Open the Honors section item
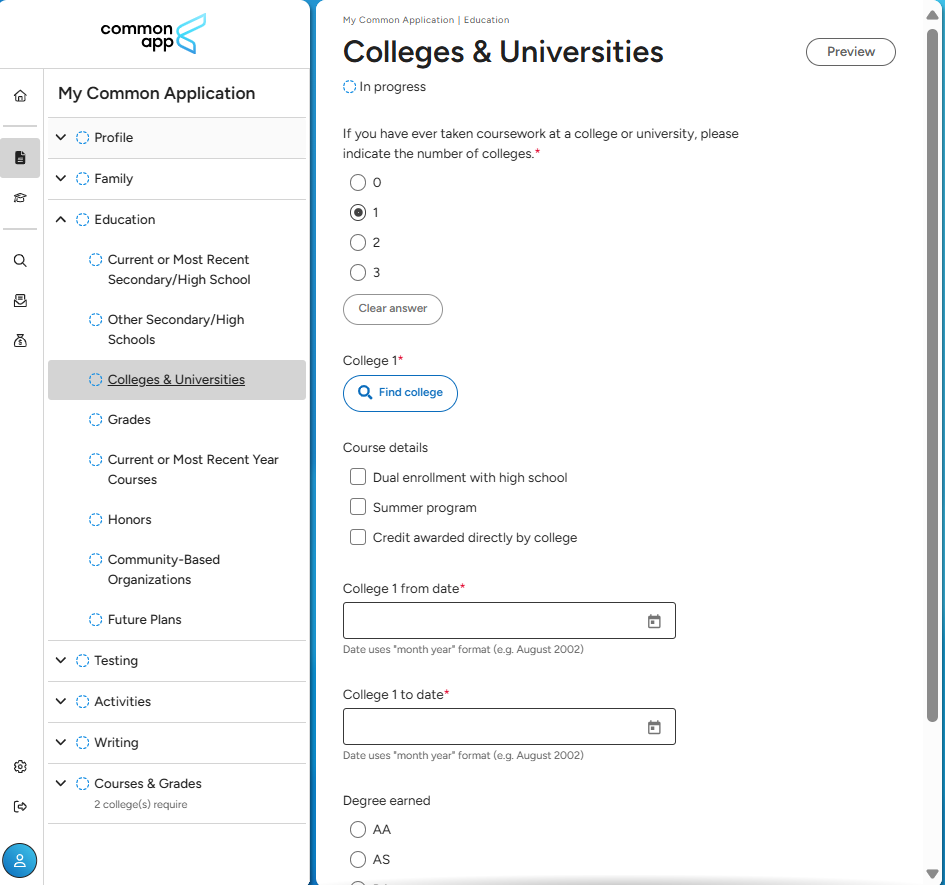The width and height of the screenshot is (945, 885). point(130,520)
